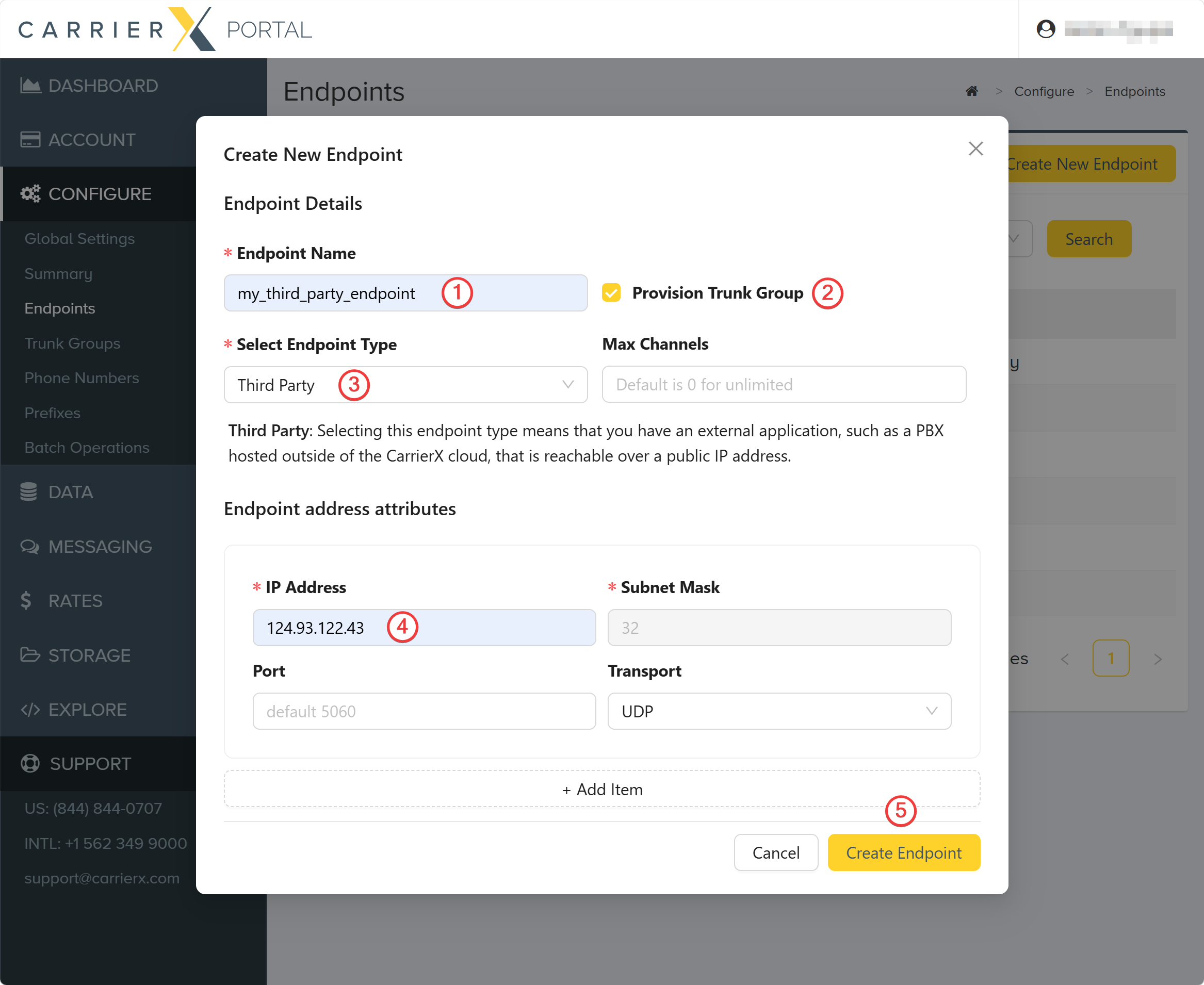Close the Create New Endpoint dialog
The image size is (1204, 985).
click(976, 149)
